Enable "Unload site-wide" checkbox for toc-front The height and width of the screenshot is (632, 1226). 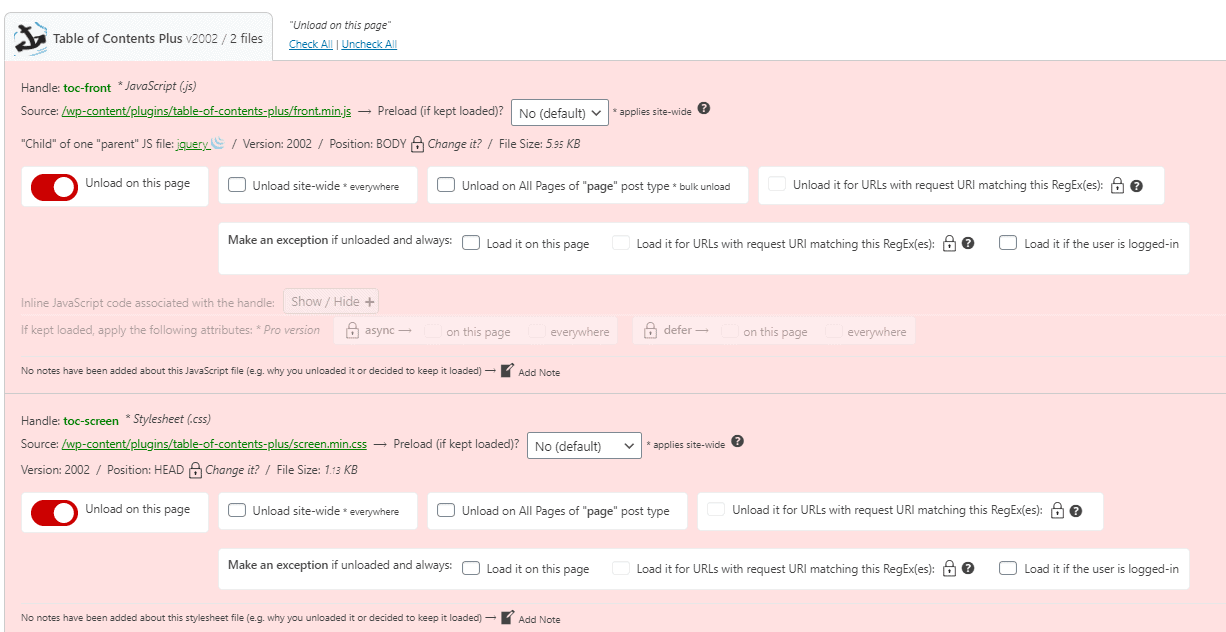point(237,185)
